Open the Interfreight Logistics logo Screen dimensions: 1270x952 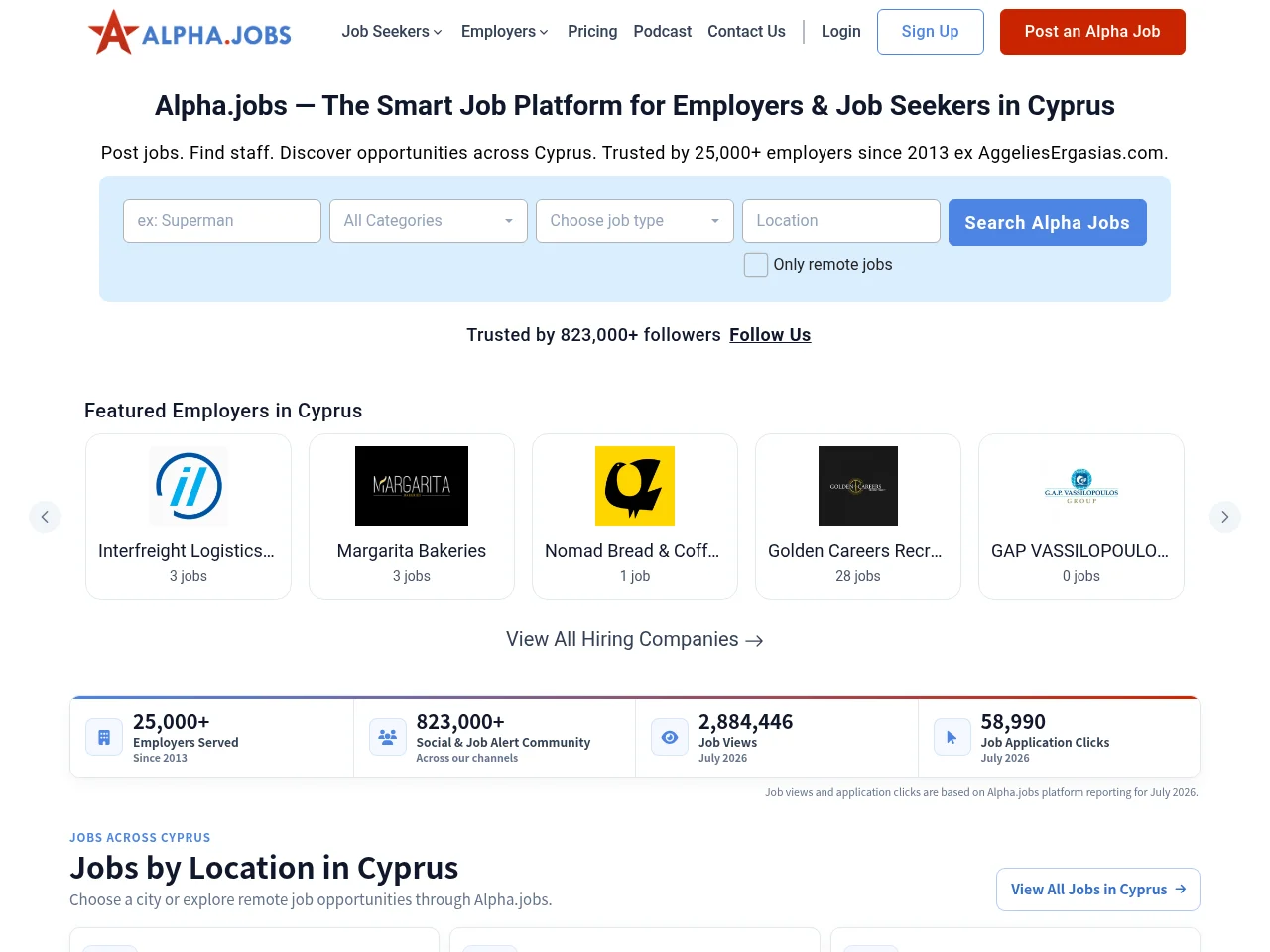tap(189, 486)
